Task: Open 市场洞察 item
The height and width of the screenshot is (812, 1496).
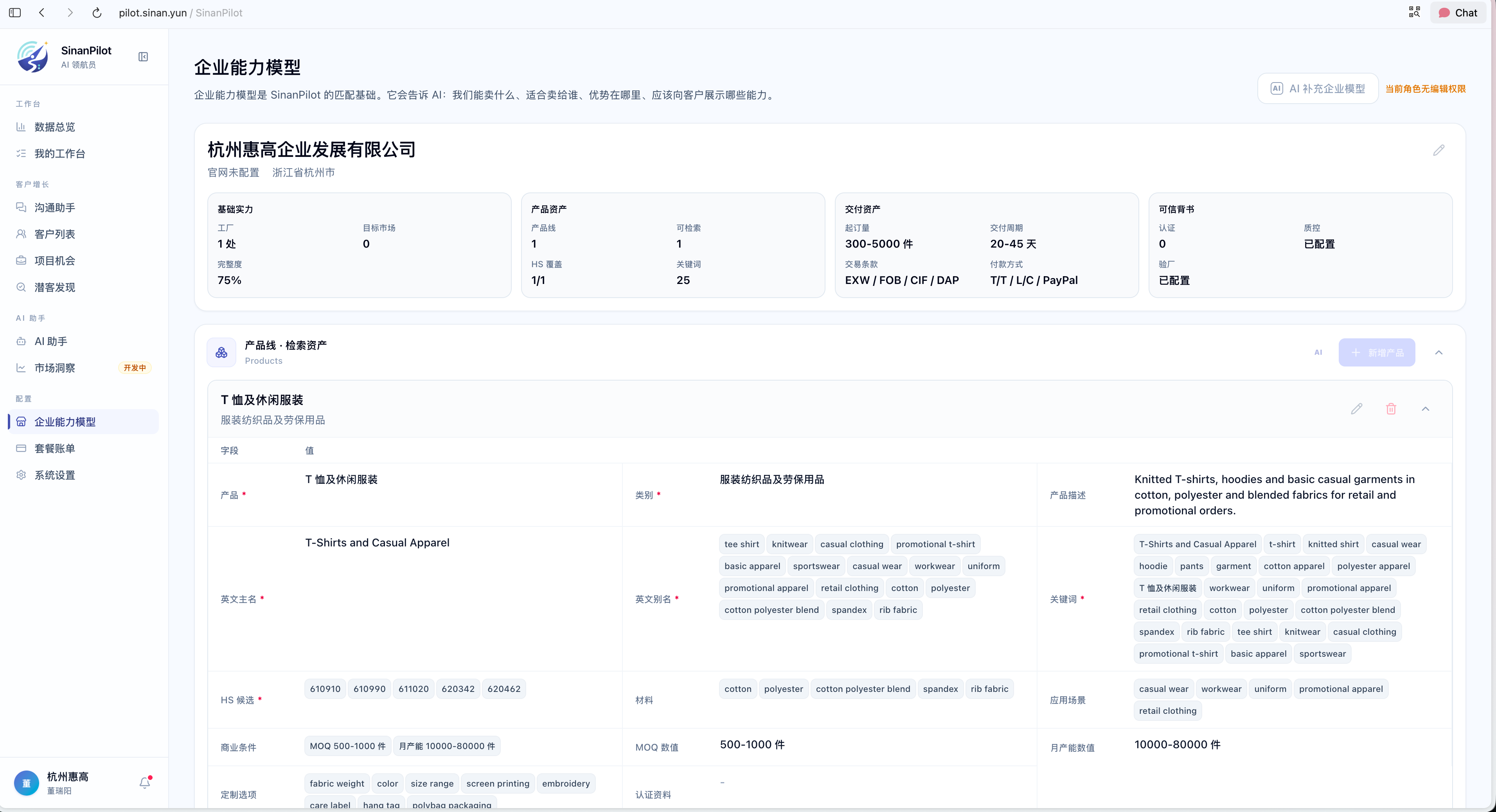Action: click(x=83, y=368)
